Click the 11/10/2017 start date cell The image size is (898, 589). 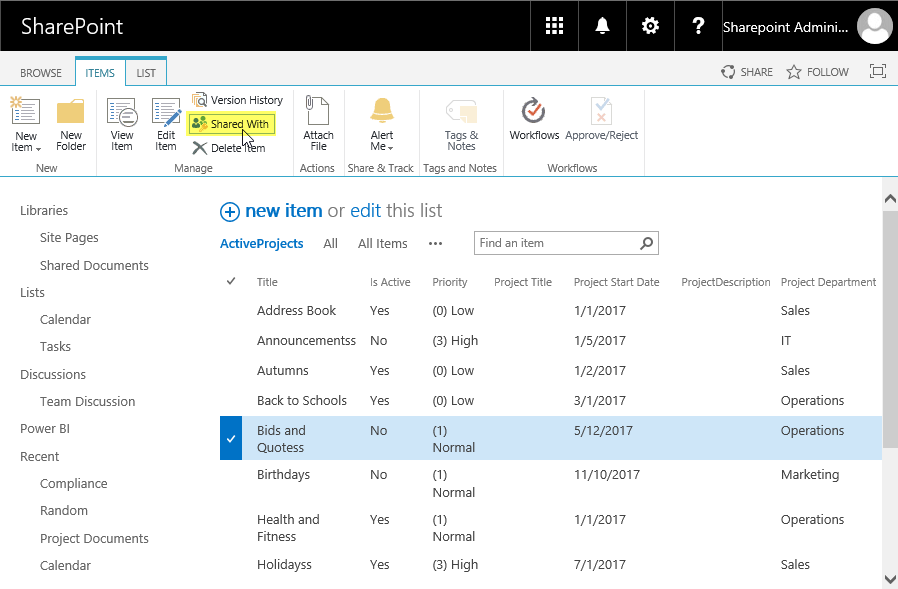tap(606, 474)
